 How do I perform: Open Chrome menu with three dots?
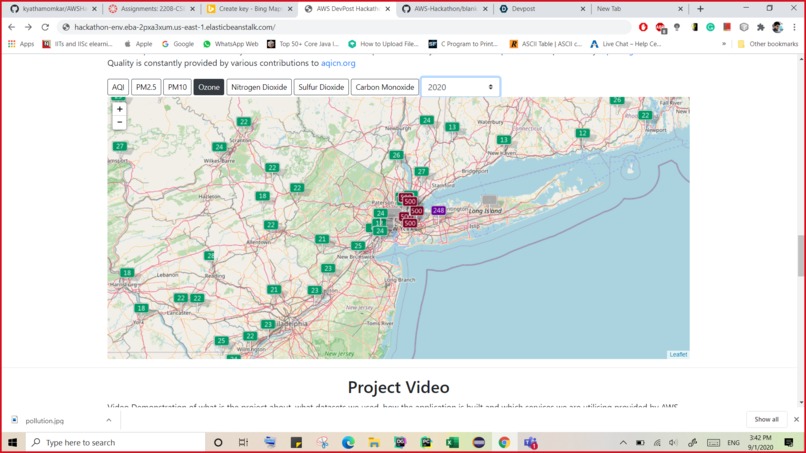click(794, 27)
